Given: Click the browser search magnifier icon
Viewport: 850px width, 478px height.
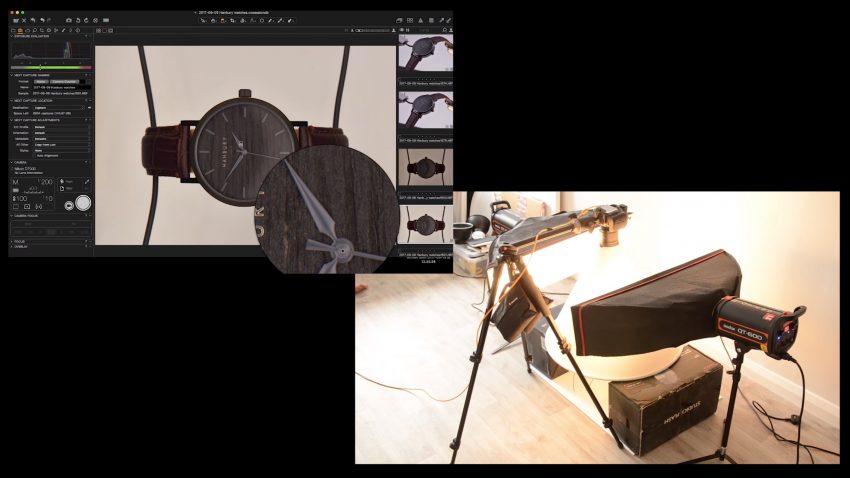Looking at the screenshot, I should coord(445,30).
